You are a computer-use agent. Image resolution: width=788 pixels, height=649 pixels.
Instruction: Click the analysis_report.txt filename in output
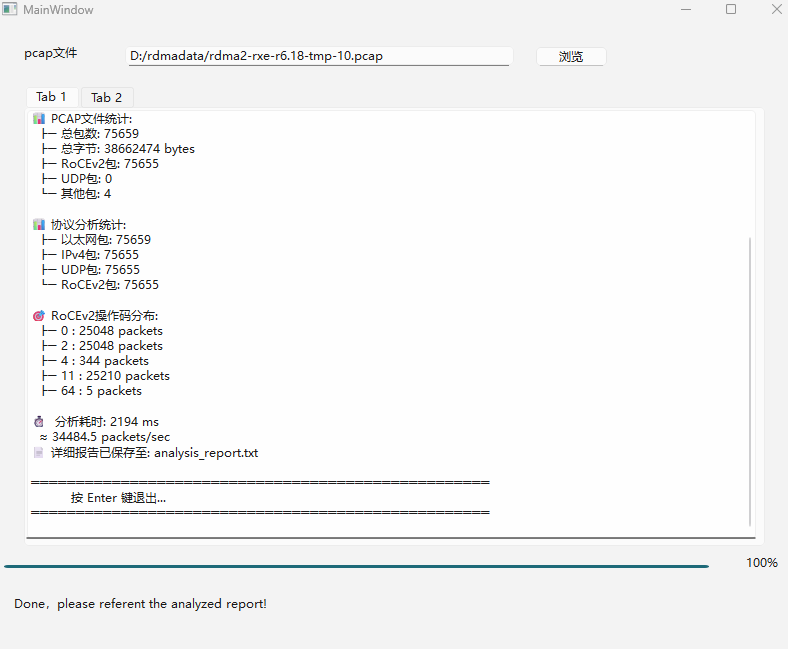click(206, 453)
